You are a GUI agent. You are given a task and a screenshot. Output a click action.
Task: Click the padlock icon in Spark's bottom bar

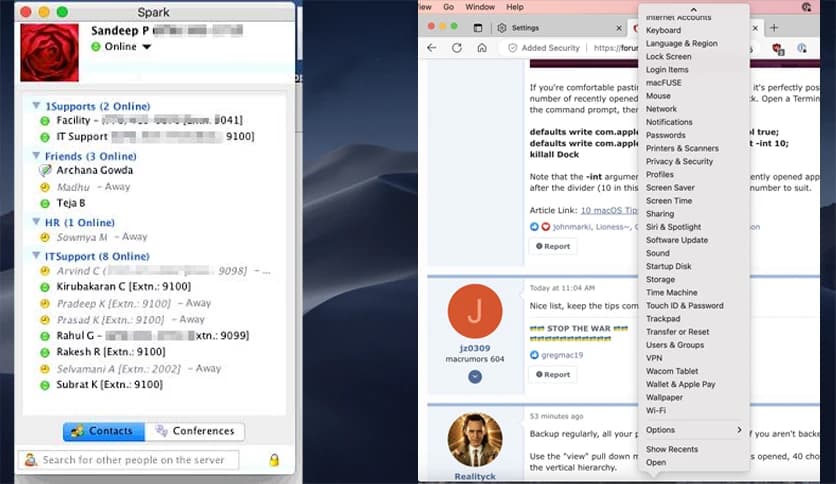coord(274,460)
